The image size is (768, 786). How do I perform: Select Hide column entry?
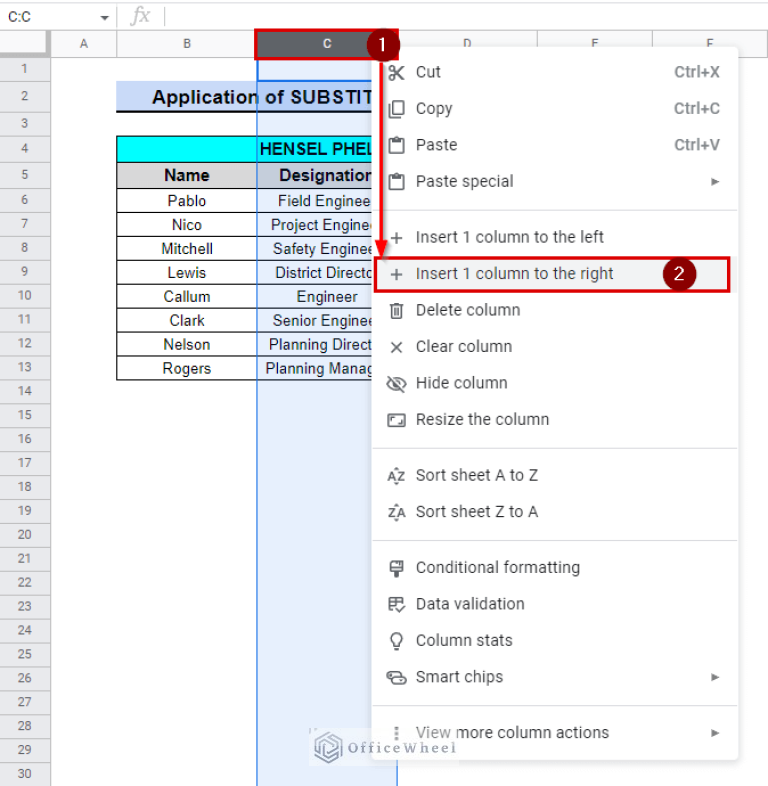[x=555, y=383]
